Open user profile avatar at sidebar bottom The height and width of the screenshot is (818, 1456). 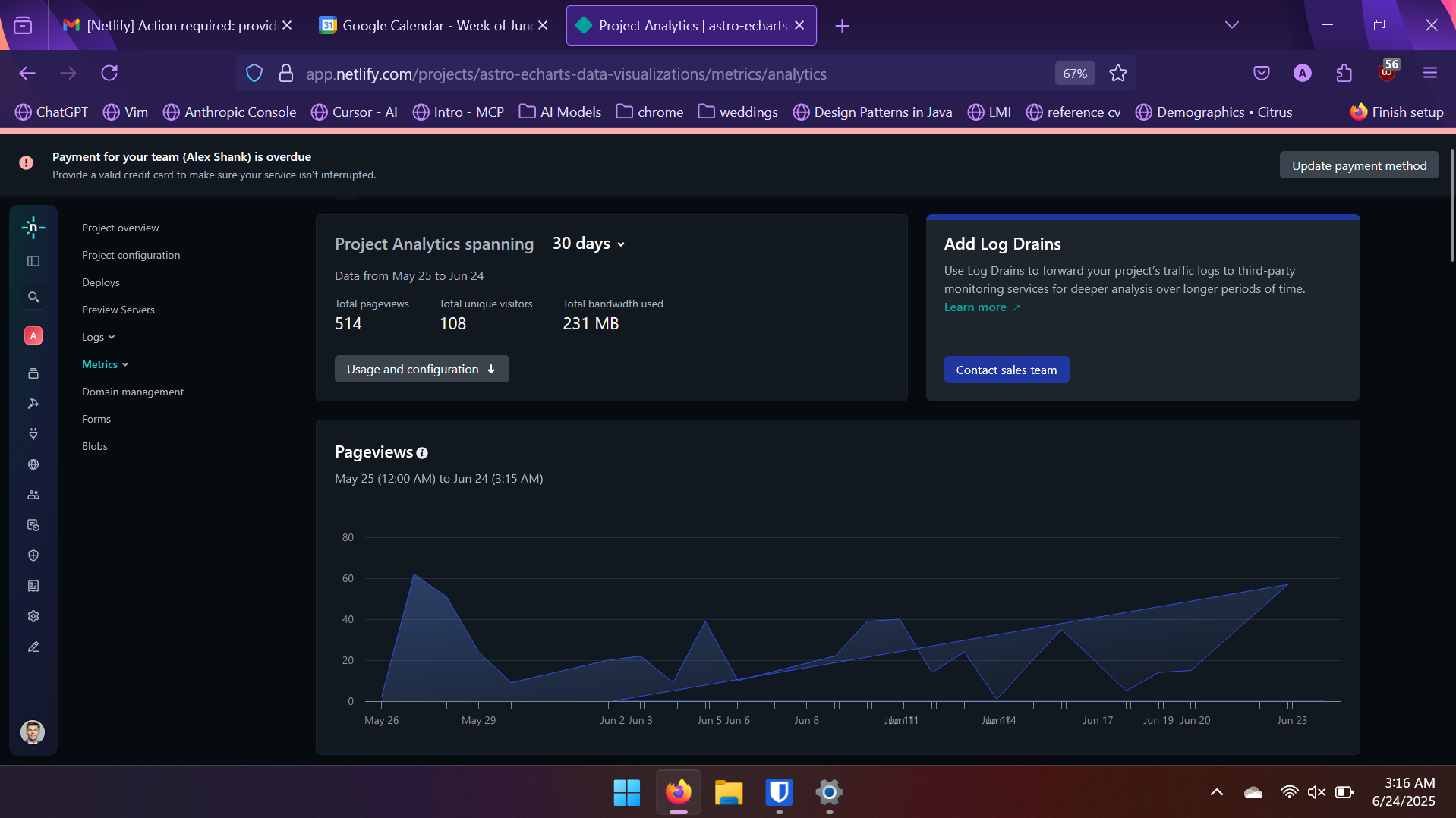pyautogui.click(x=32, y=731)
